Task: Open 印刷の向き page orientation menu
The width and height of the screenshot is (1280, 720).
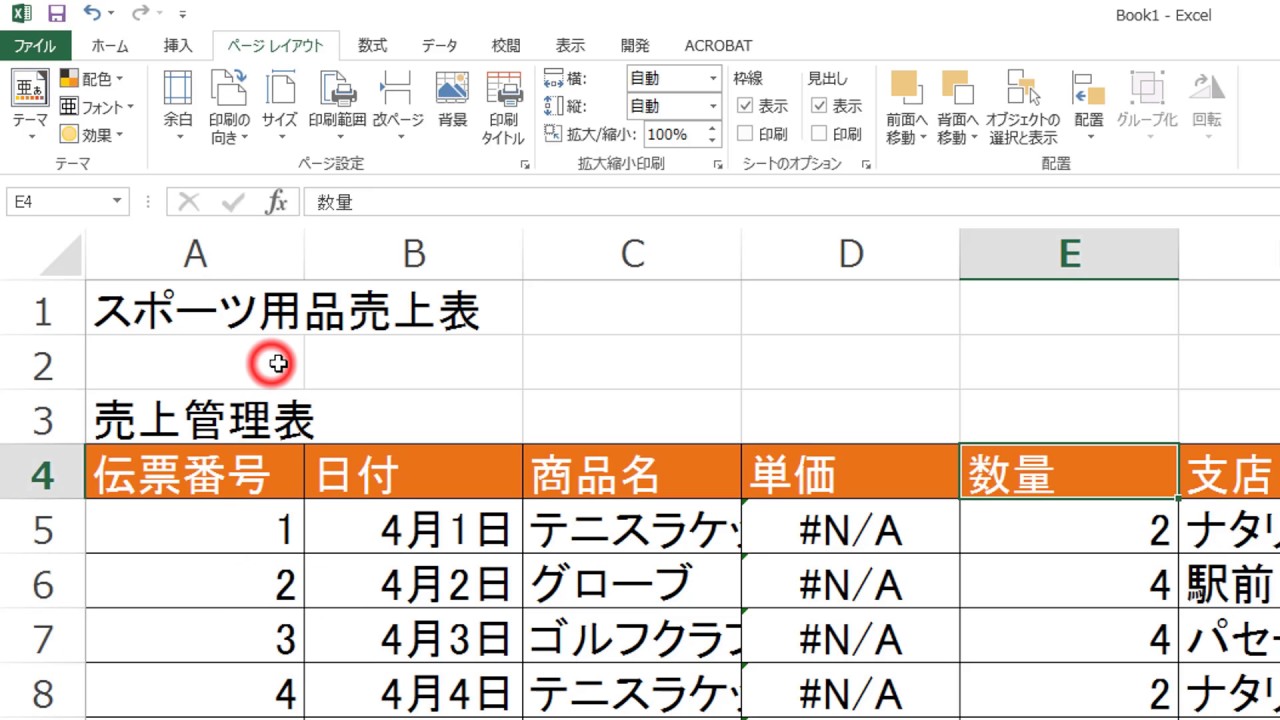Action: tap(229, 105)
